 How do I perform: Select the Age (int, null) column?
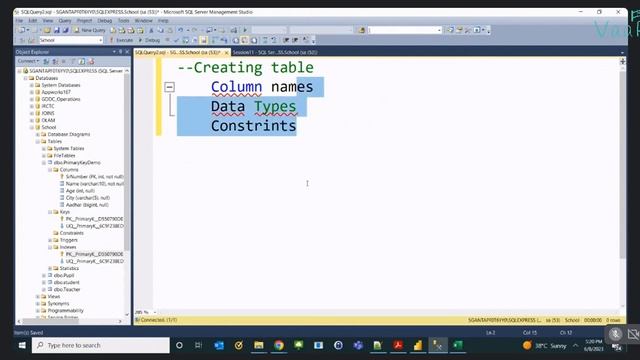pos(80,191)
